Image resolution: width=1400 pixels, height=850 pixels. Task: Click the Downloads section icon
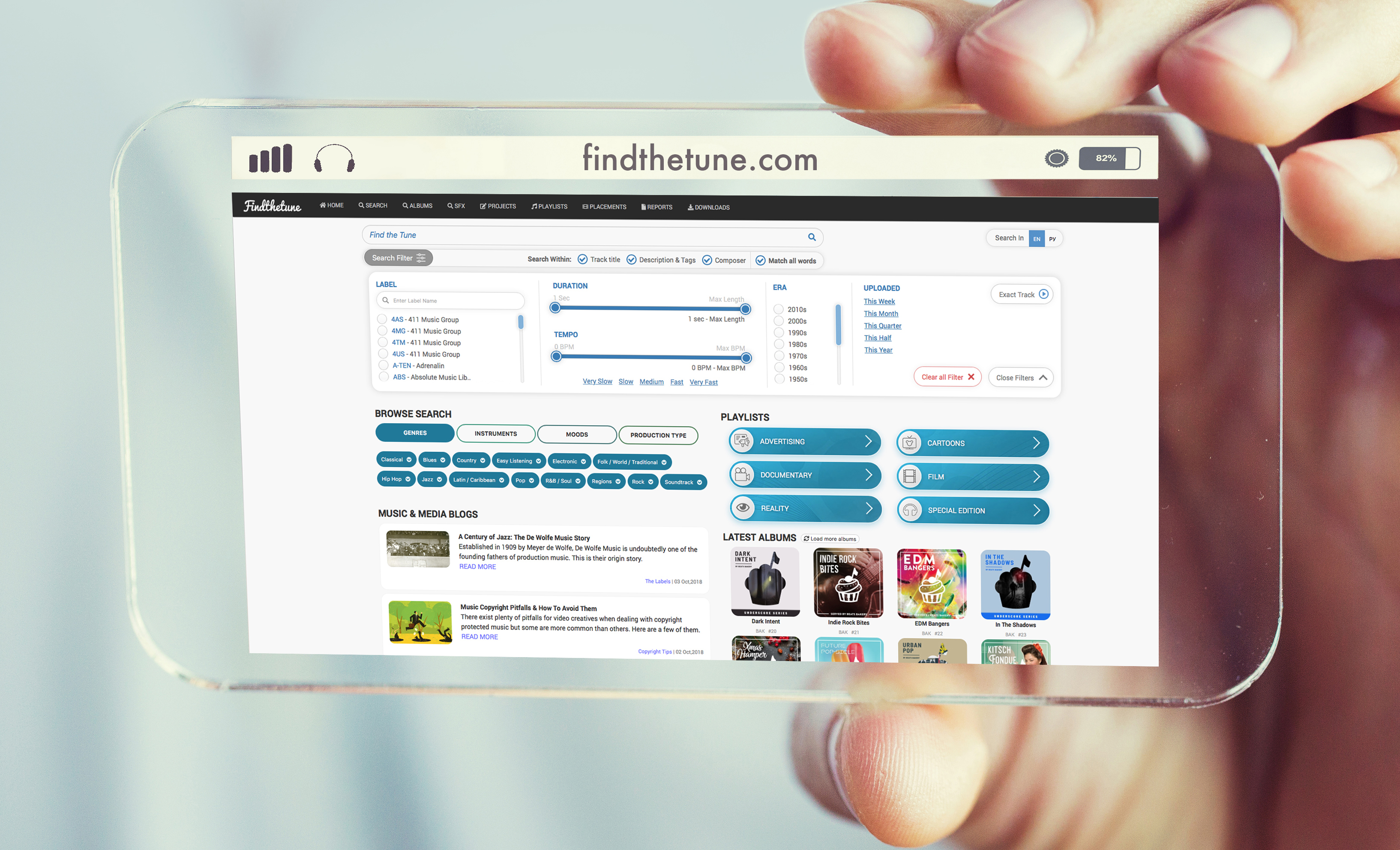coord(688,207)
